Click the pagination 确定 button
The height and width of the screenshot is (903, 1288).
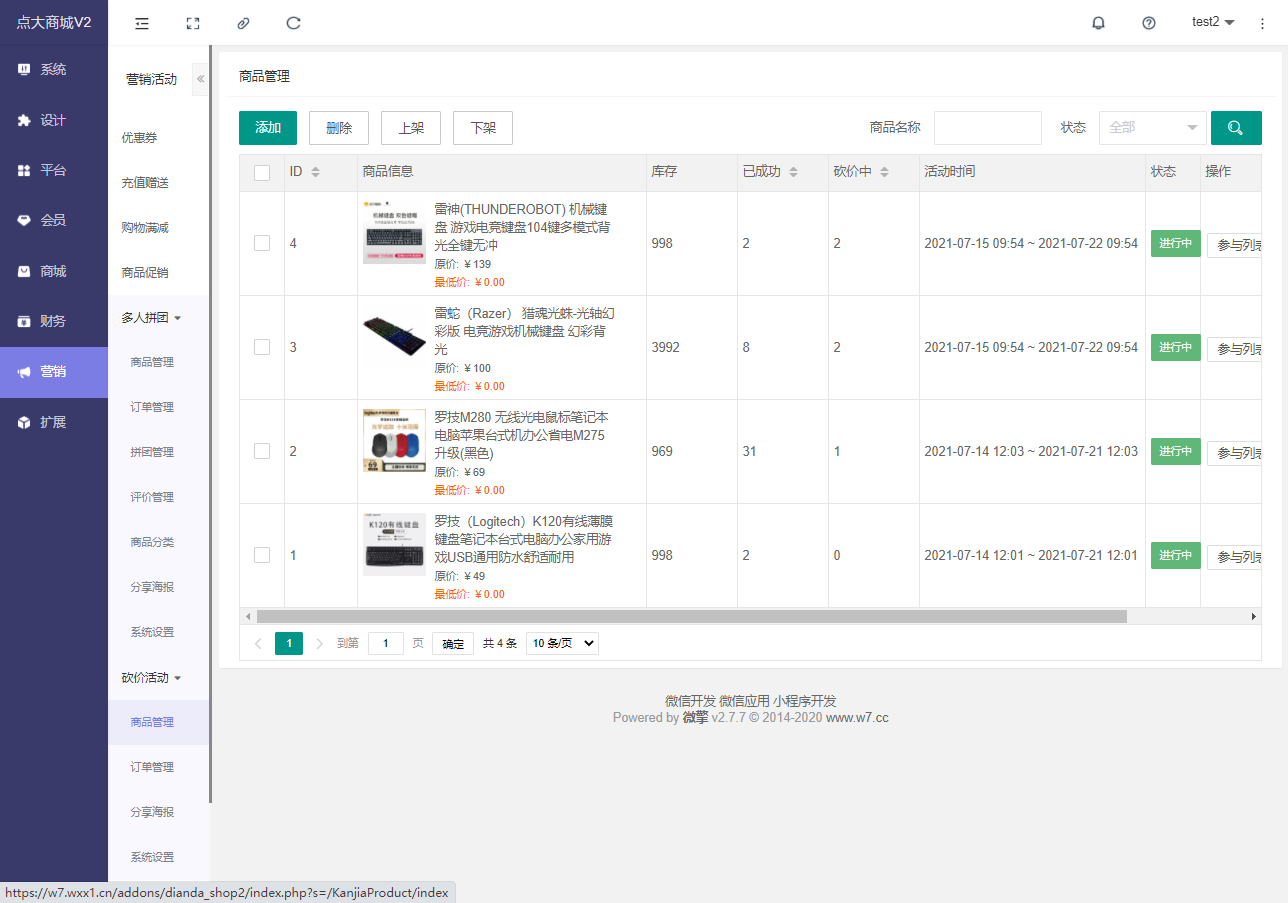[453, 644]
